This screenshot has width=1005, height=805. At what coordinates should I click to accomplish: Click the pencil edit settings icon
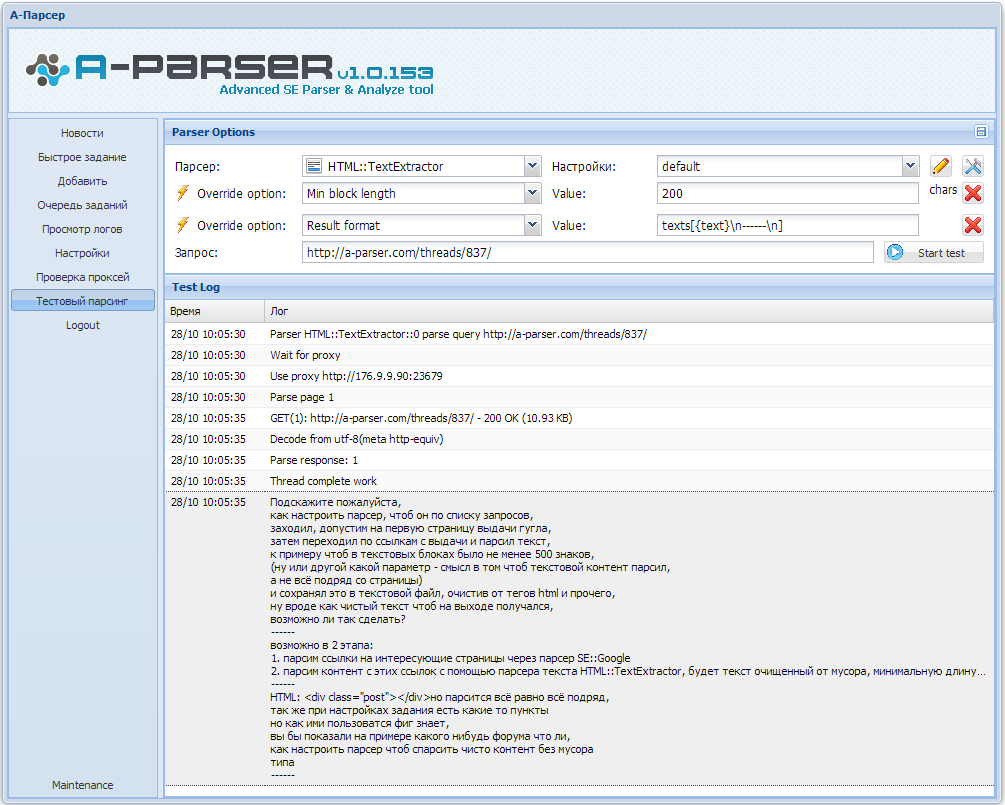click(x=940, y=167)
